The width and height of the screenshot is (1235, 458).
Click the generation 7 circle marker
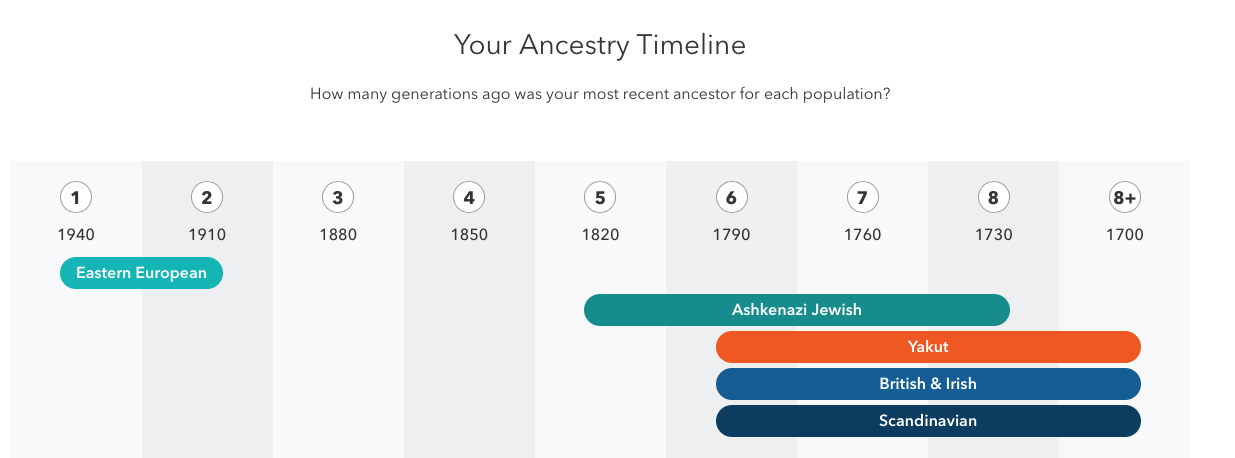pos(862,198)
